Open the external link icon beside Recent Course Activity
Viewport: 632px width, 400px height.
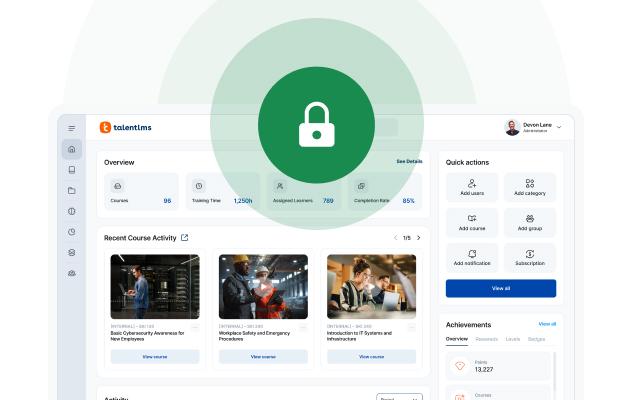[x=184, y=238]
